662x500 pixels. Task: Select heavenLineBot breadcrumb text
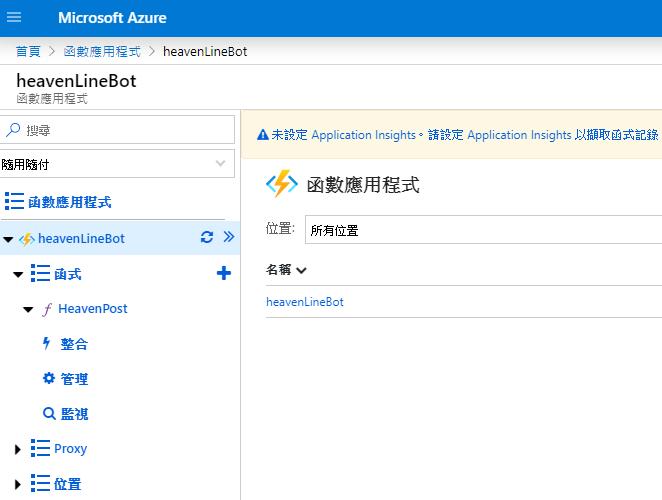(205, 51)
